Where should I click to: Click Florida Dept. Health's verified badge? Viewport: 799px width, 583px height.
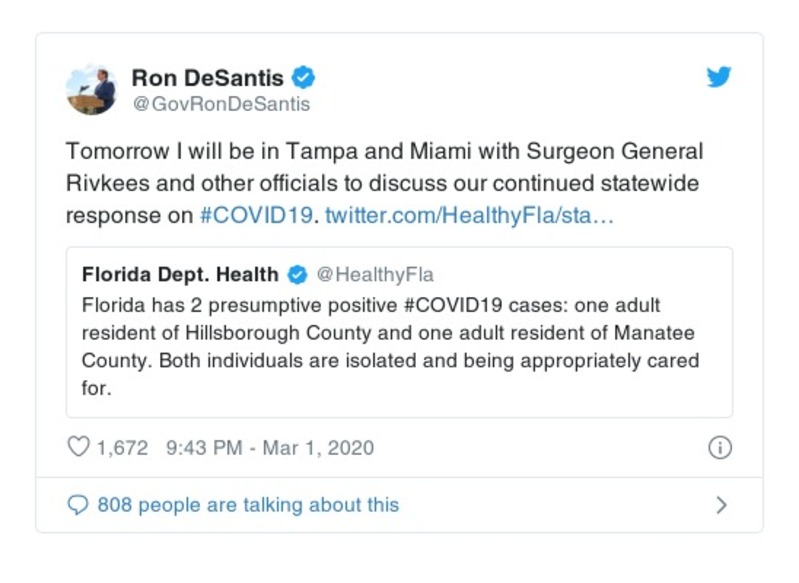297,274
